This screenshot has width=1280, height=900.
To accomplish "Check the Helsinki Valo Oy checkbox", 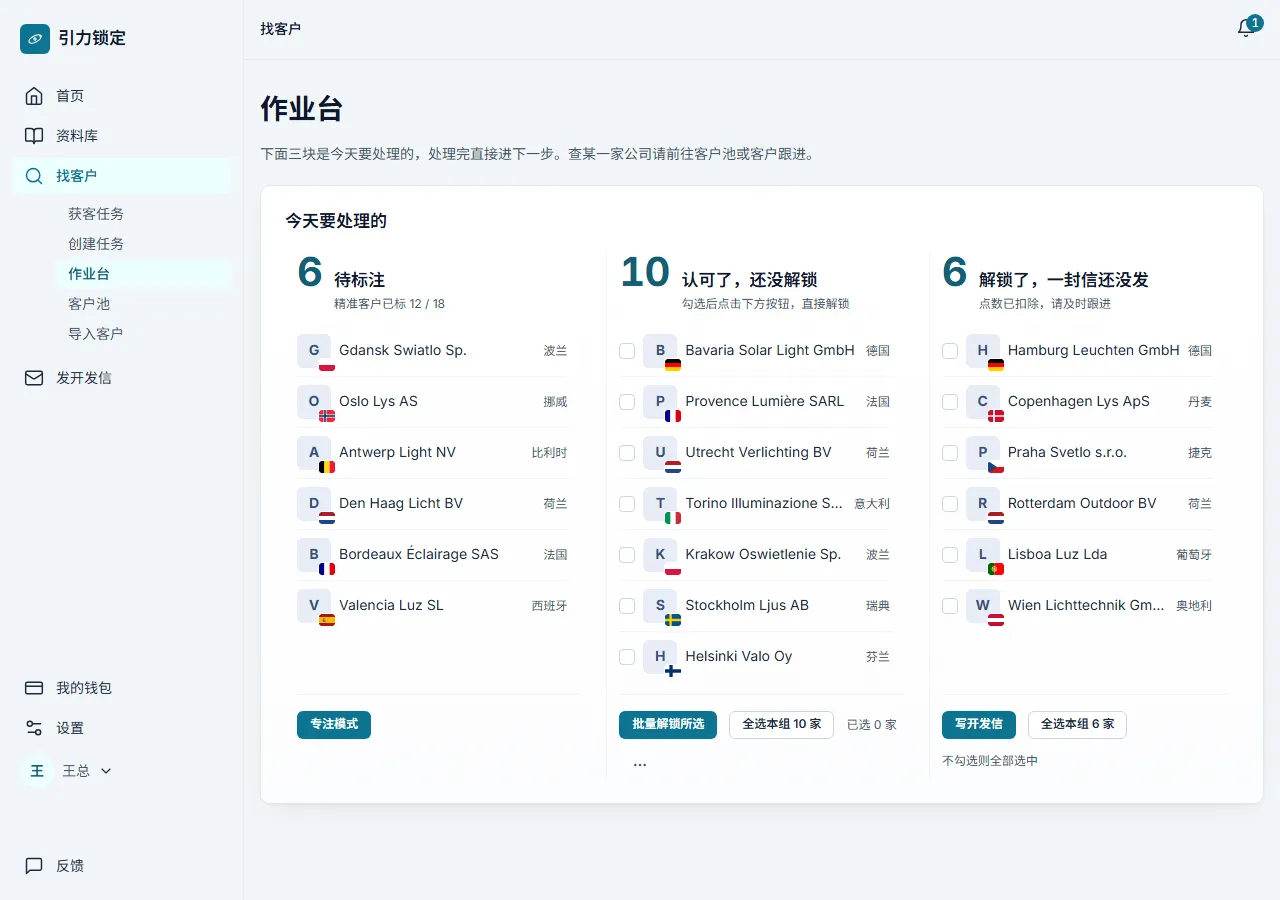I will tap(627, 657).
